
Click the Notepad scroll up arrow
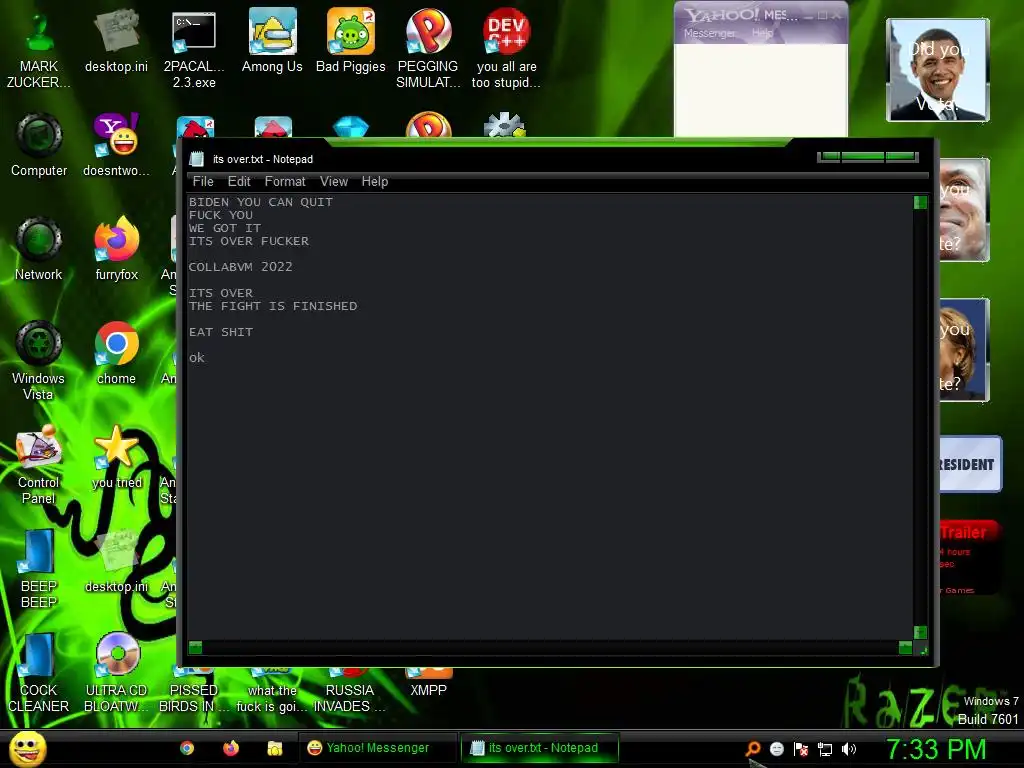click(x=920, y=202)
